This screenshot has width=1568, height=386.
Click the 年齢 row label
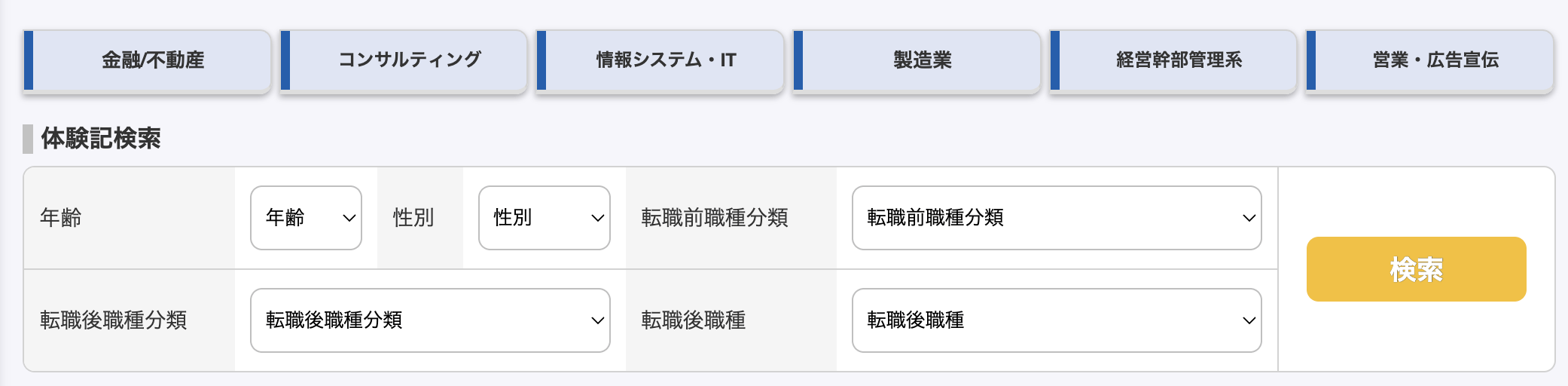pos(61,218)
